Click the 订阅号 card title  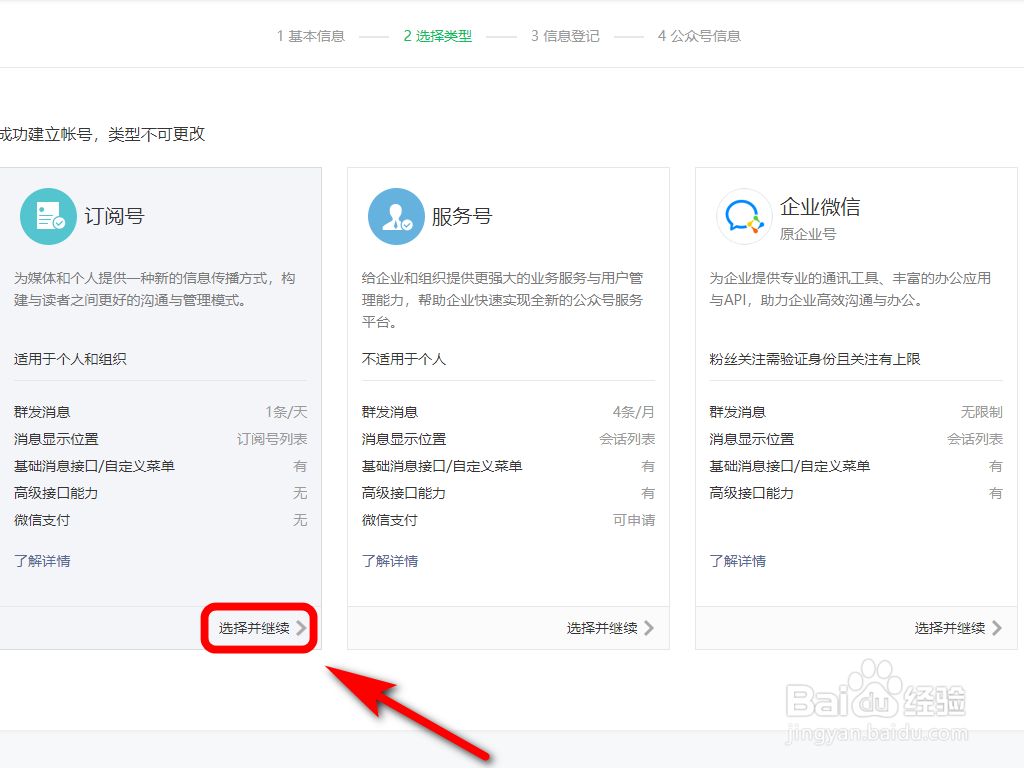(114, 216)
